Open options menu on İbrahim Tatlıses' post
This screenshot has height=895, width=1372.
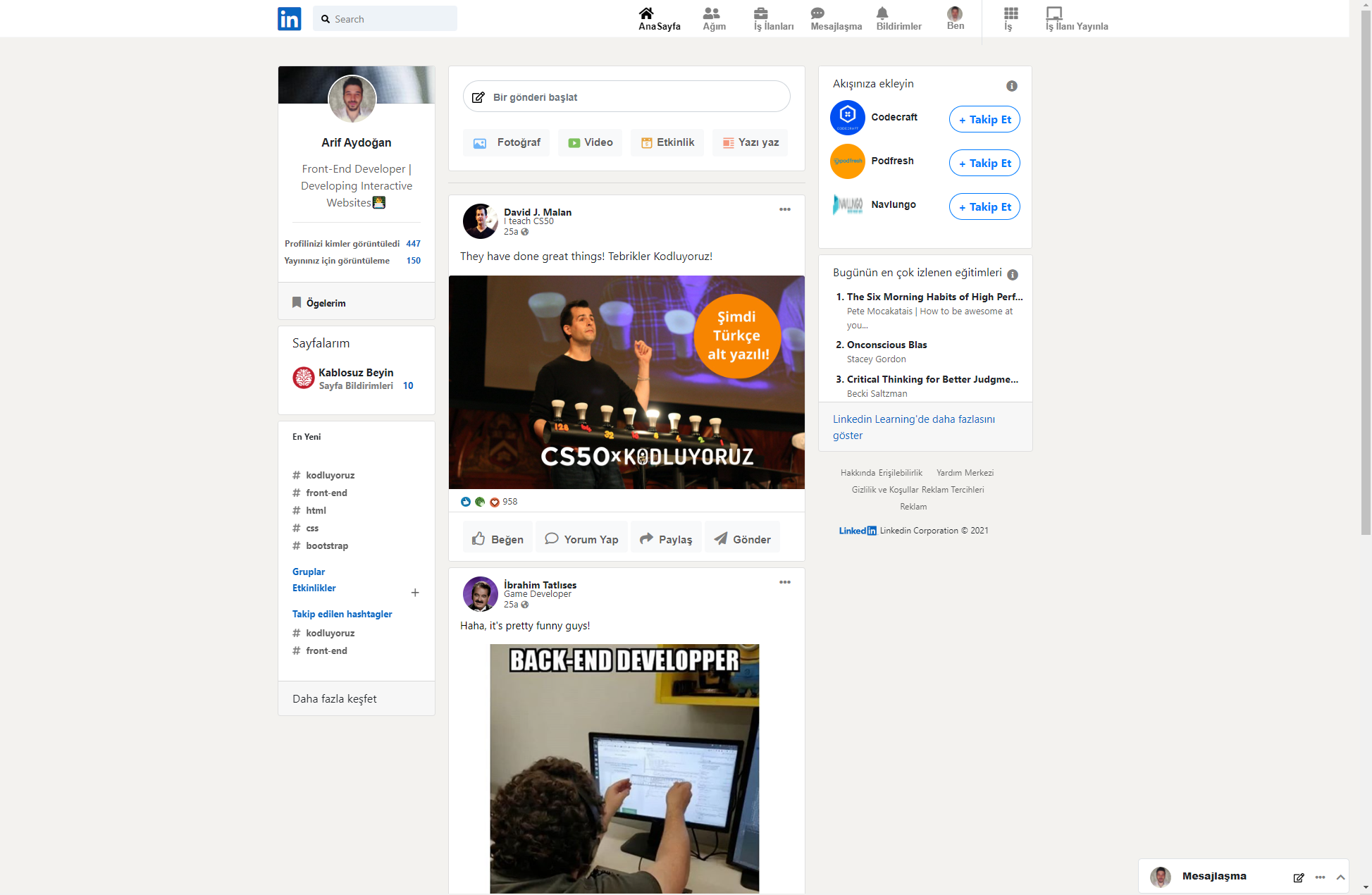point(785,582)
